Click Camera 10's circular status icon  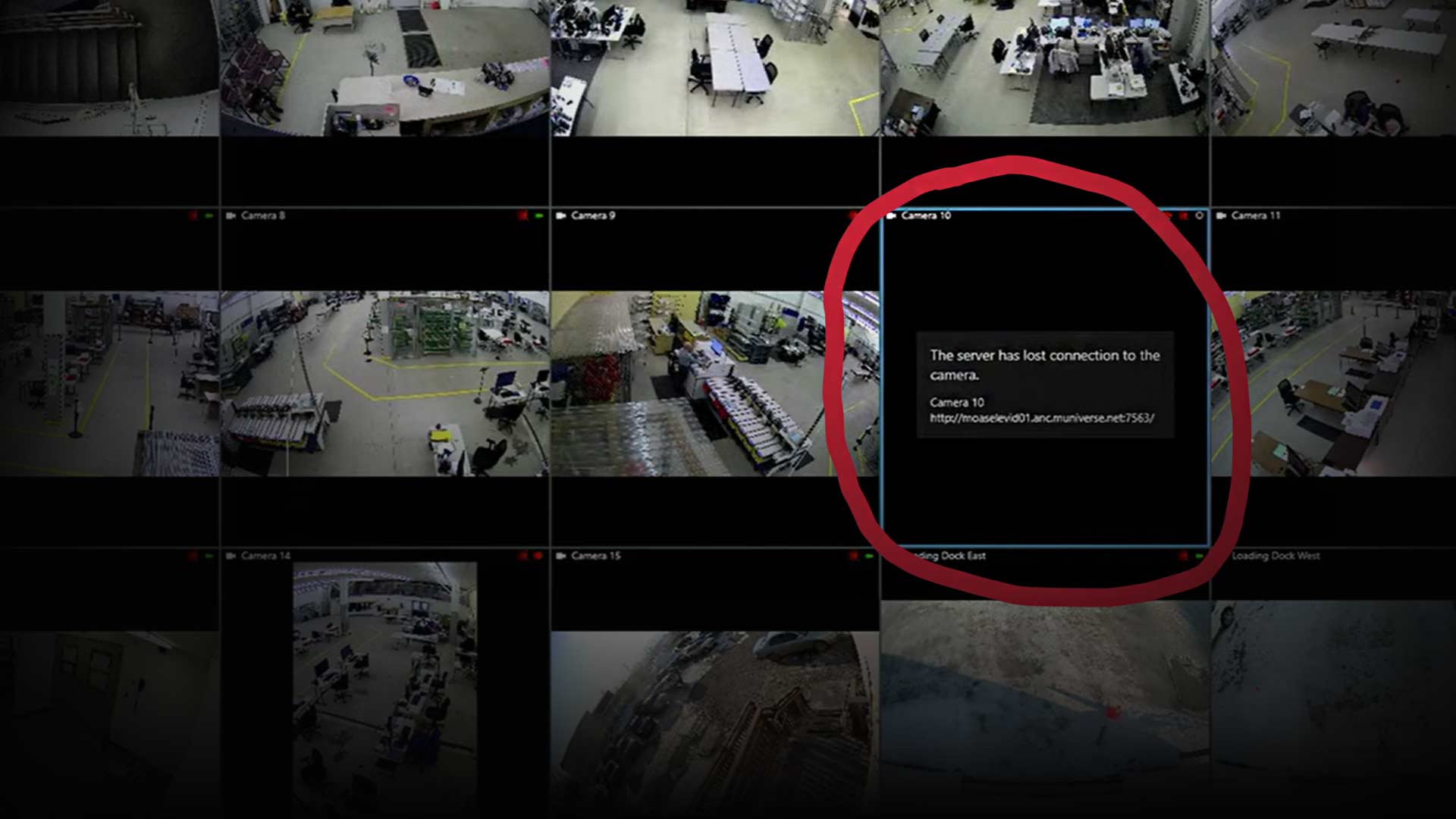click(x=1199, y=216)
